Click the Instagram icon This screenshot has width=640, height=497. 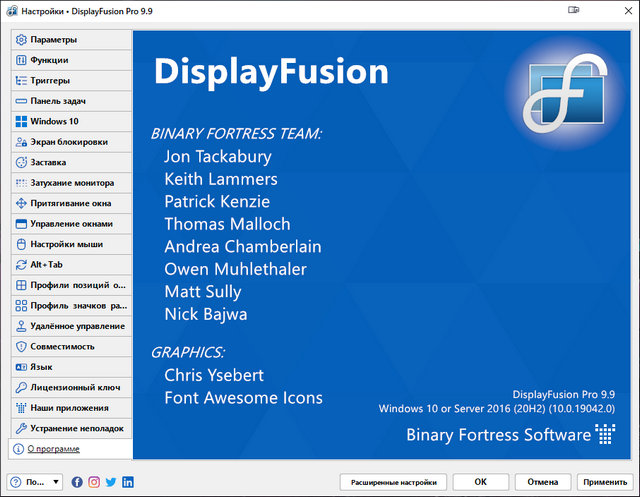[x=94, y=482]
